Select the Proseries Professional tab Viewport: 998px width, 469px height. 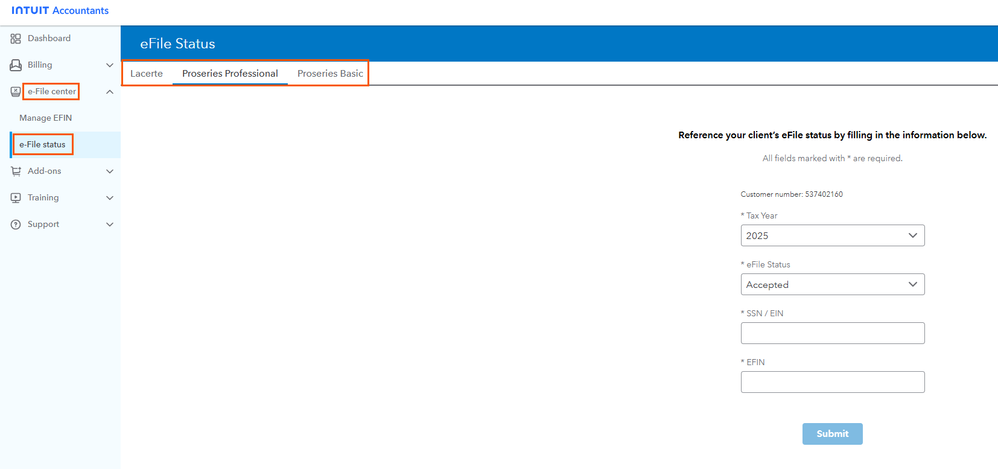click(230, 74)
